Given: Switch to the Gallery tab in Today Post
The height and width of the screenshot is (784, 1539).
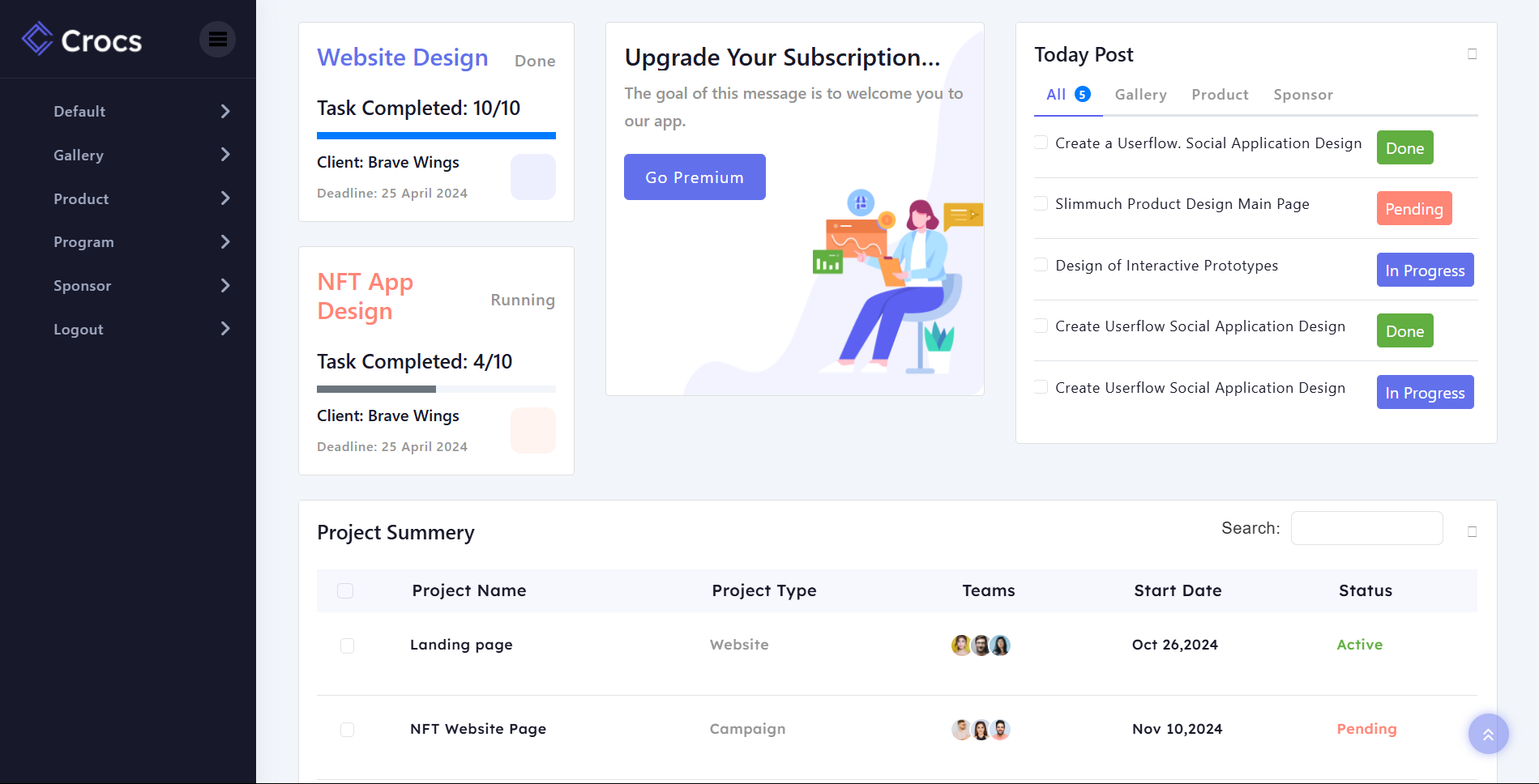Looking at the screenshot, I should (x=1140, y=95).
